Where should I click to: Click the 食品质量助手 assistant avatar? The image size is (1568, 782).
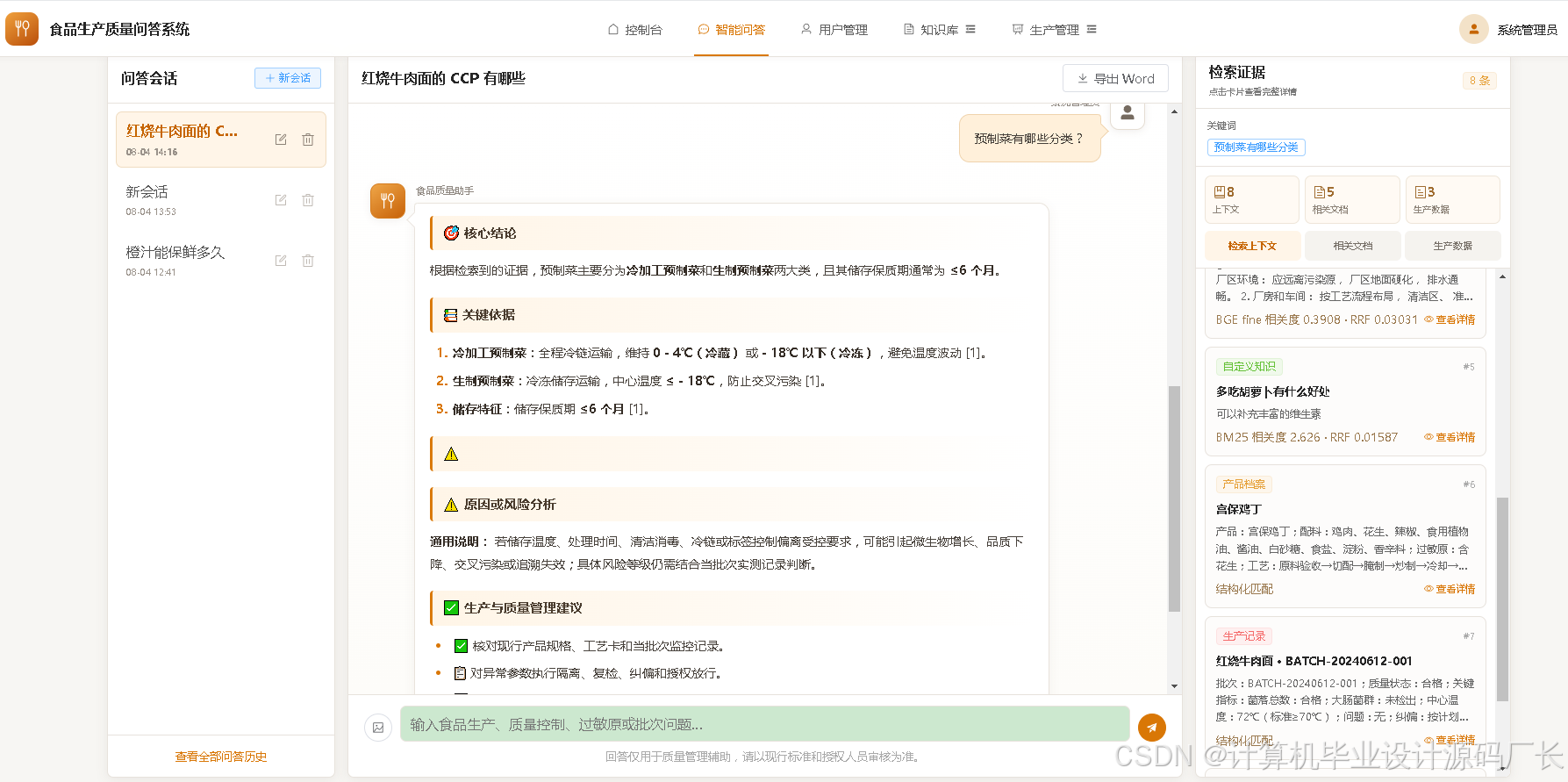coord(388,201)
